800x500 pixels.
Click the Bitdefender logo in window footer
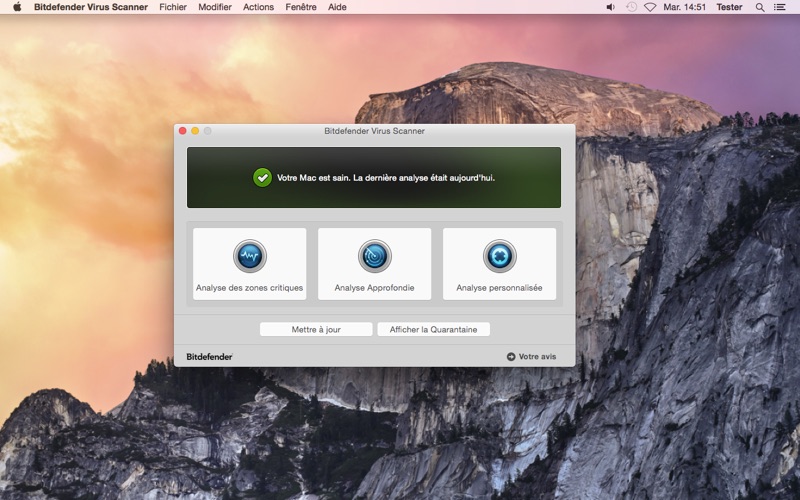[209, 357]
